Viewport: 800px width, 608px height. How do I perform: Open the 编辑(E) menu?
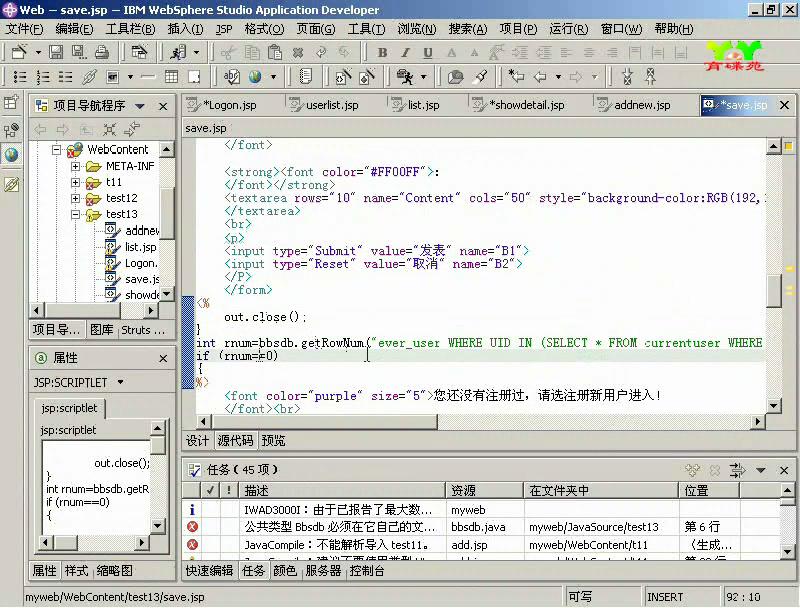point(74,29)
